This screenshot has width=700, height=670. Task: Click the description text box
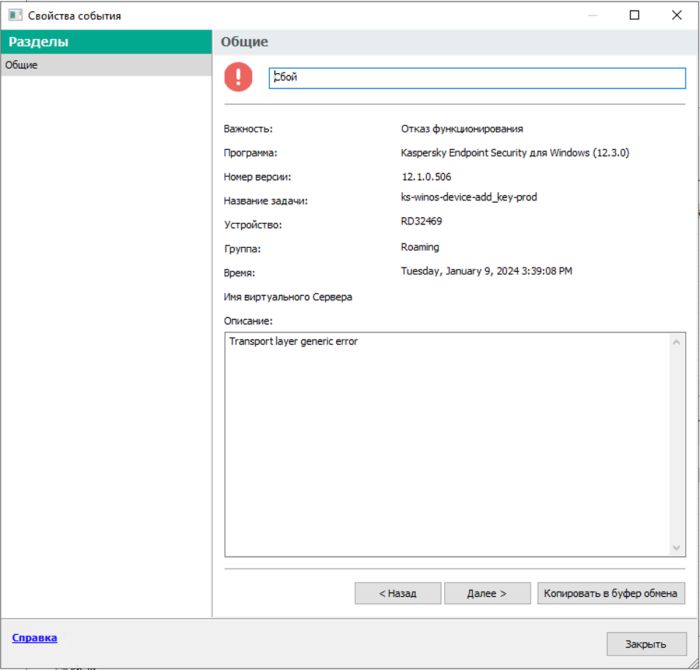pyautogui.click(x=455, y=444)
